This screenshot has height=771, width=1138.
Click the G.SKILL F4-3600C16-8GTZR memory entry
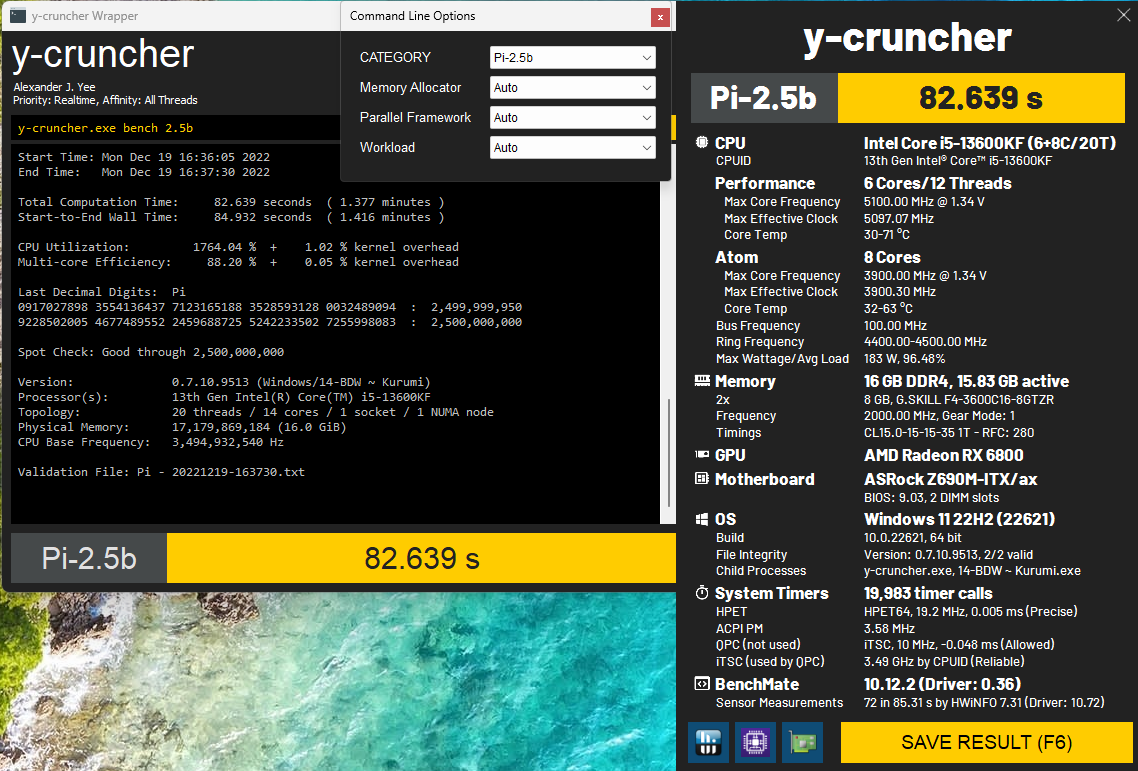pos(959,400)
